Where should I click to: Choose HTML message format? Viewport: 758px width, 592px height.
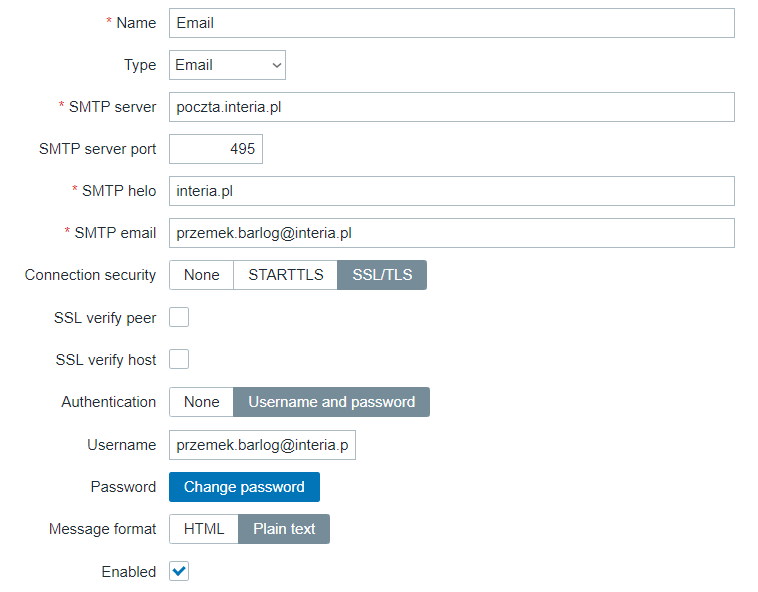203,529
